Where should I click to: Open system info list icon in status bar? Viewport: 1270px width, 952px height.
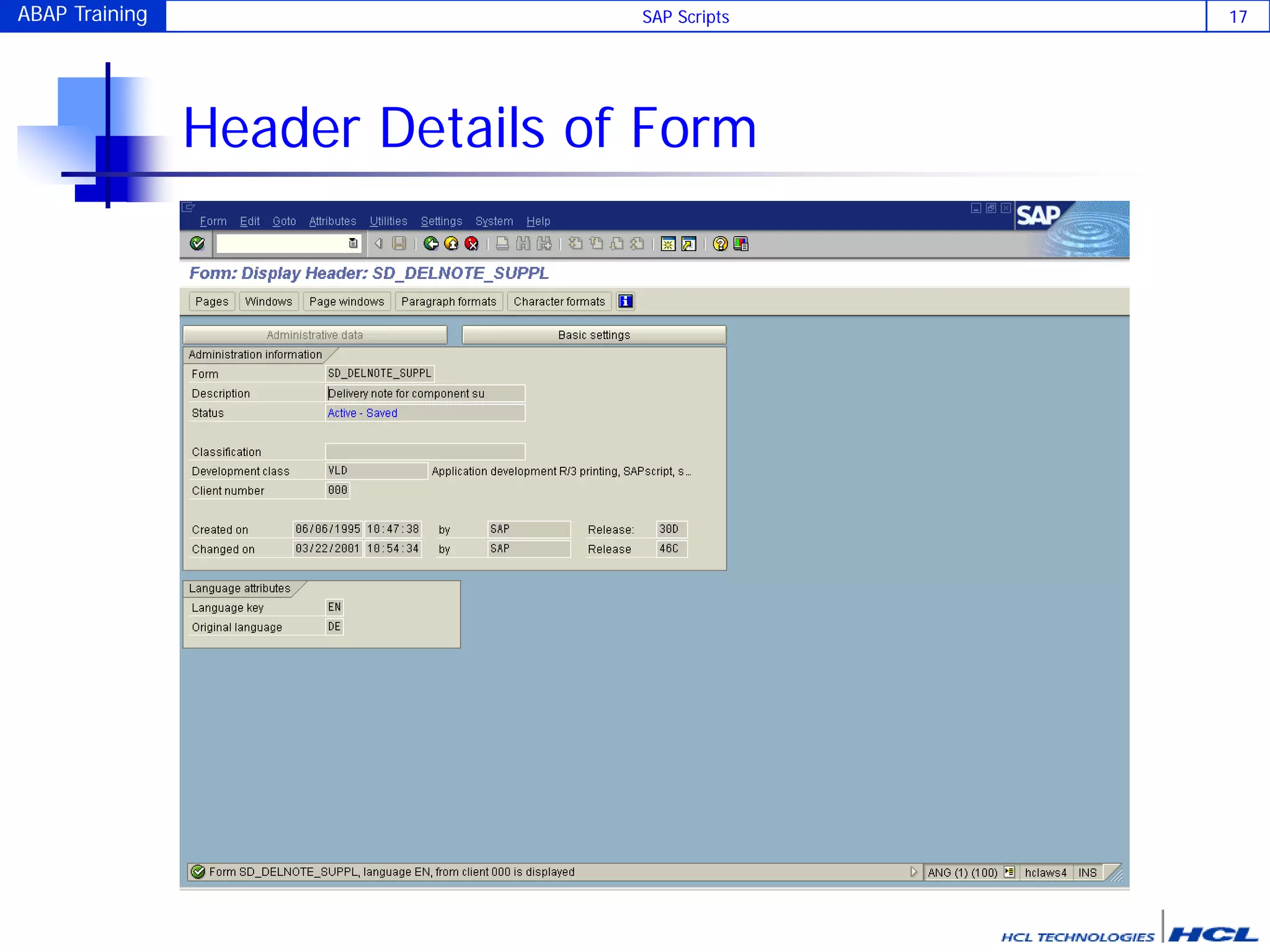(x=1010, y=872)
